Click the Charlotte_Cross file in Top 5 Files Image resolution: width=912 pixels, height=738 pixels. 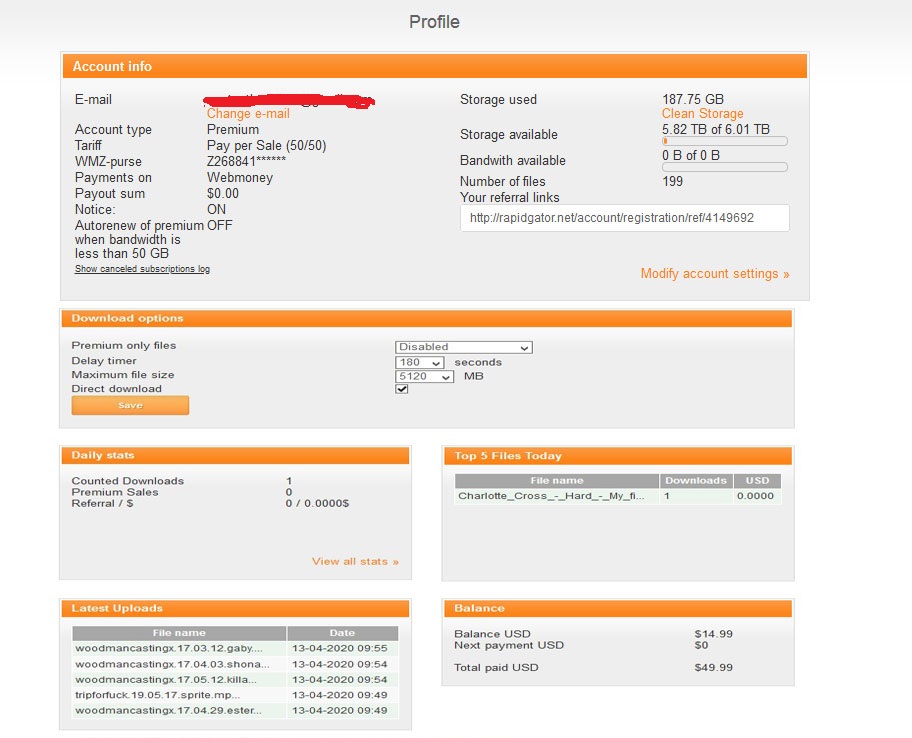(x=551, y=496)
